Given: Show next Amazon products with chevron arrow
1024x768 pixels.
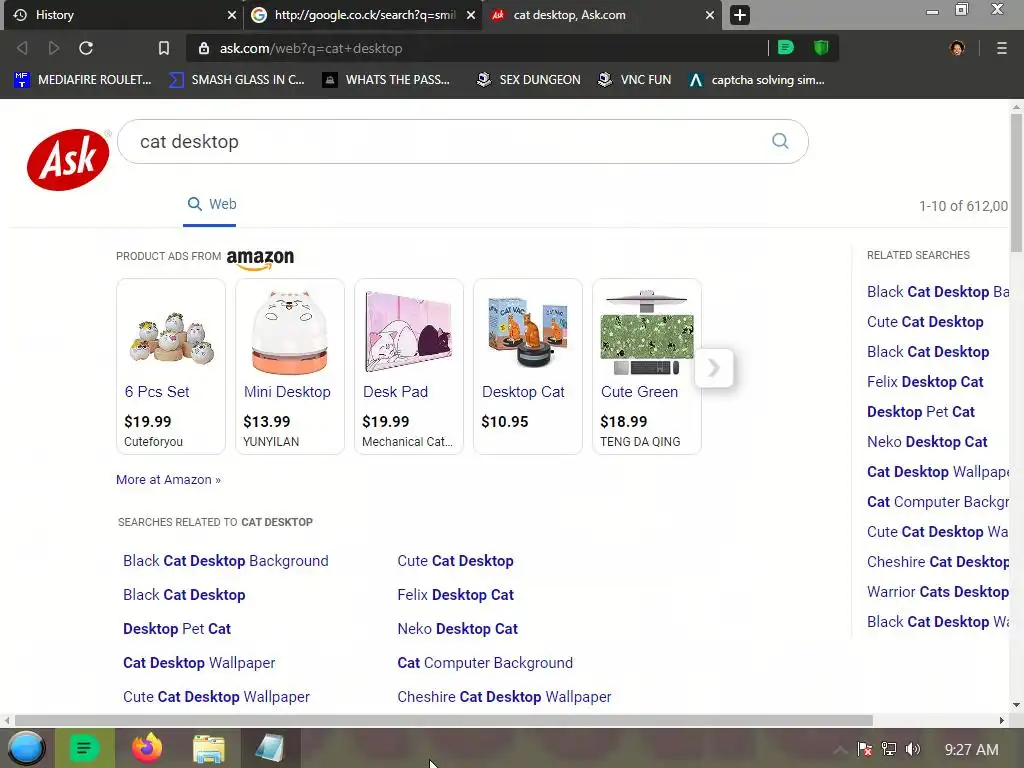Looking at the screenshot, I should pyautogui.click(x=714, y=368).
